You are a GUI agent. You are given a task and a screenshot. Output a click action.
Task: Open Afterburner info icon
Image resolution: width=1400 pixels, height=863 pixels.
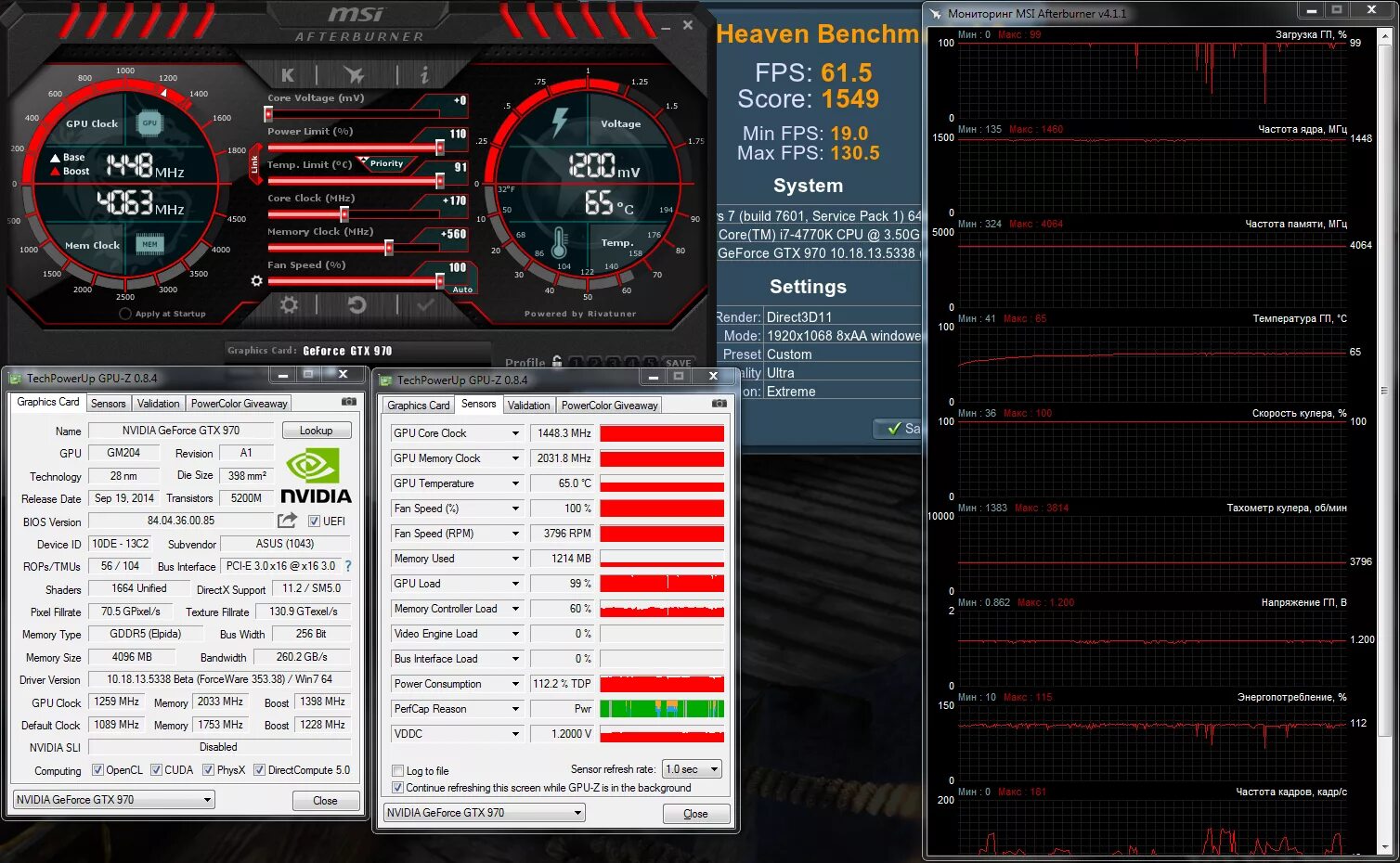pyautogui.click(x=424, y=74)
